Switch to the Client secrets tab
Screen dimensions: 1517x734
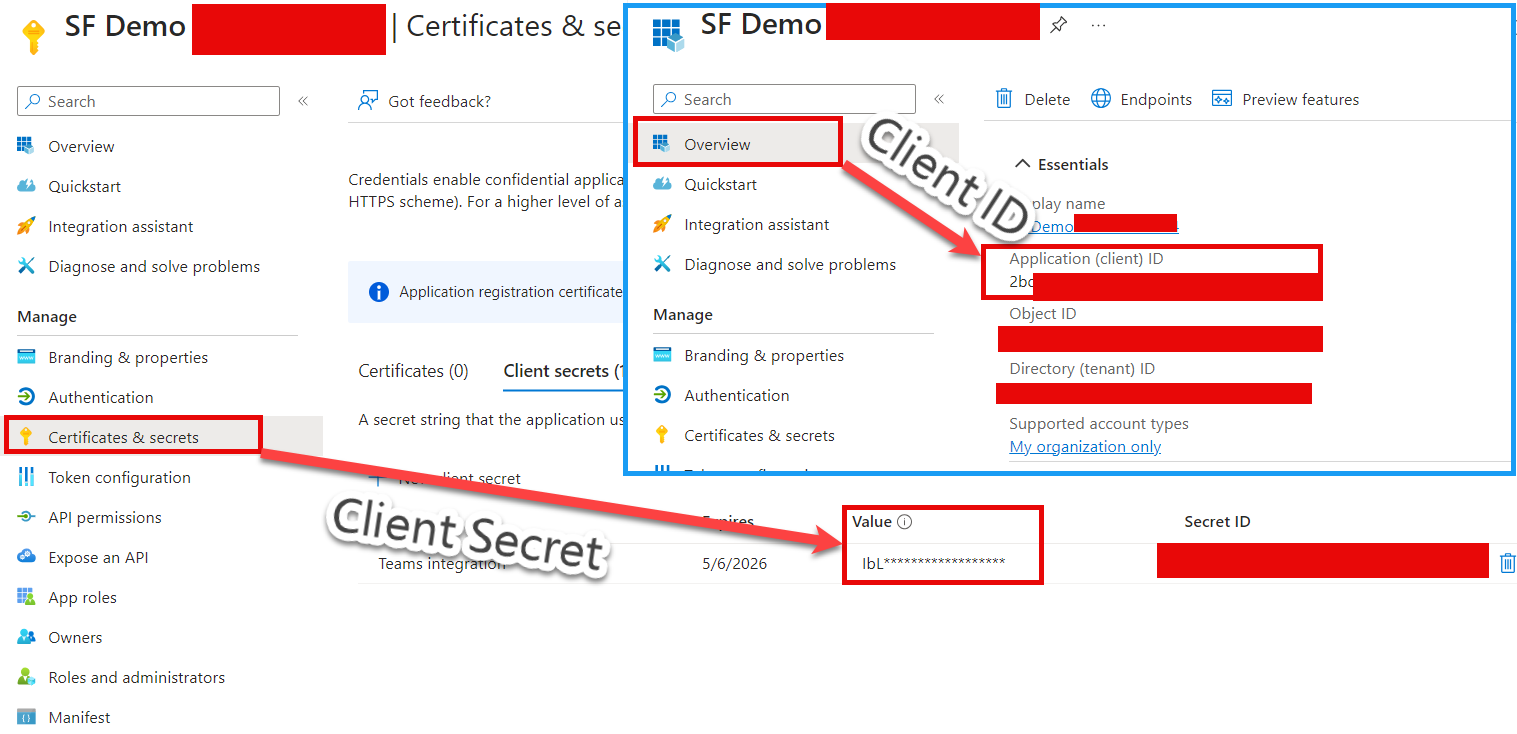point(563,371)
